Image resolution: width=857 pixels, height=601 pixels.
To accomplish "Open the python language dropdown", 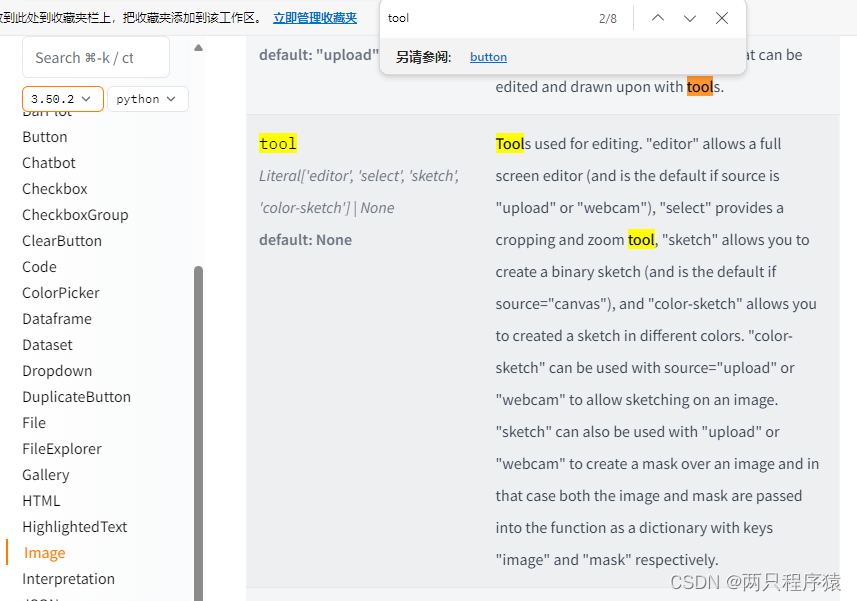I will pyautogui.click(x=148, y=99).
